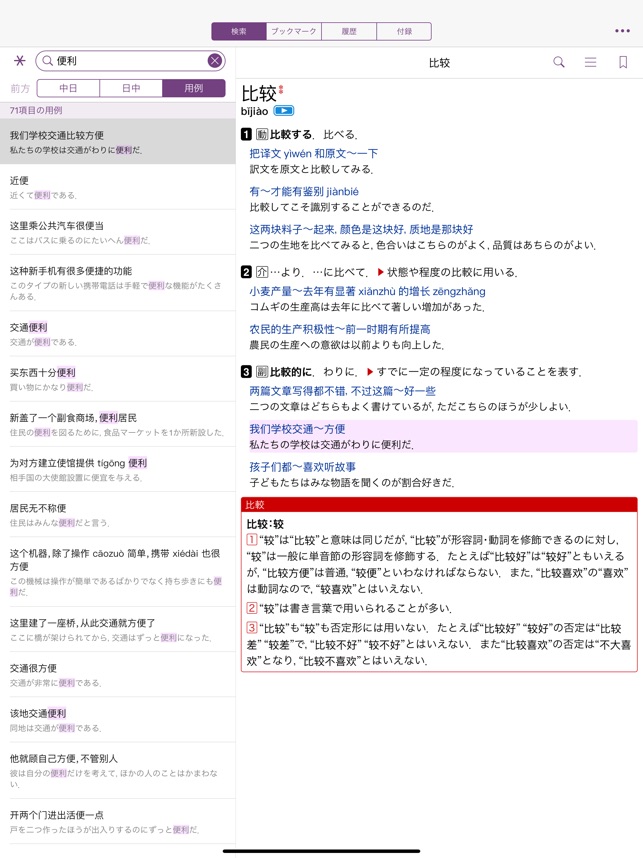Tap example 孩子们都～喜欢听故事

303,467
